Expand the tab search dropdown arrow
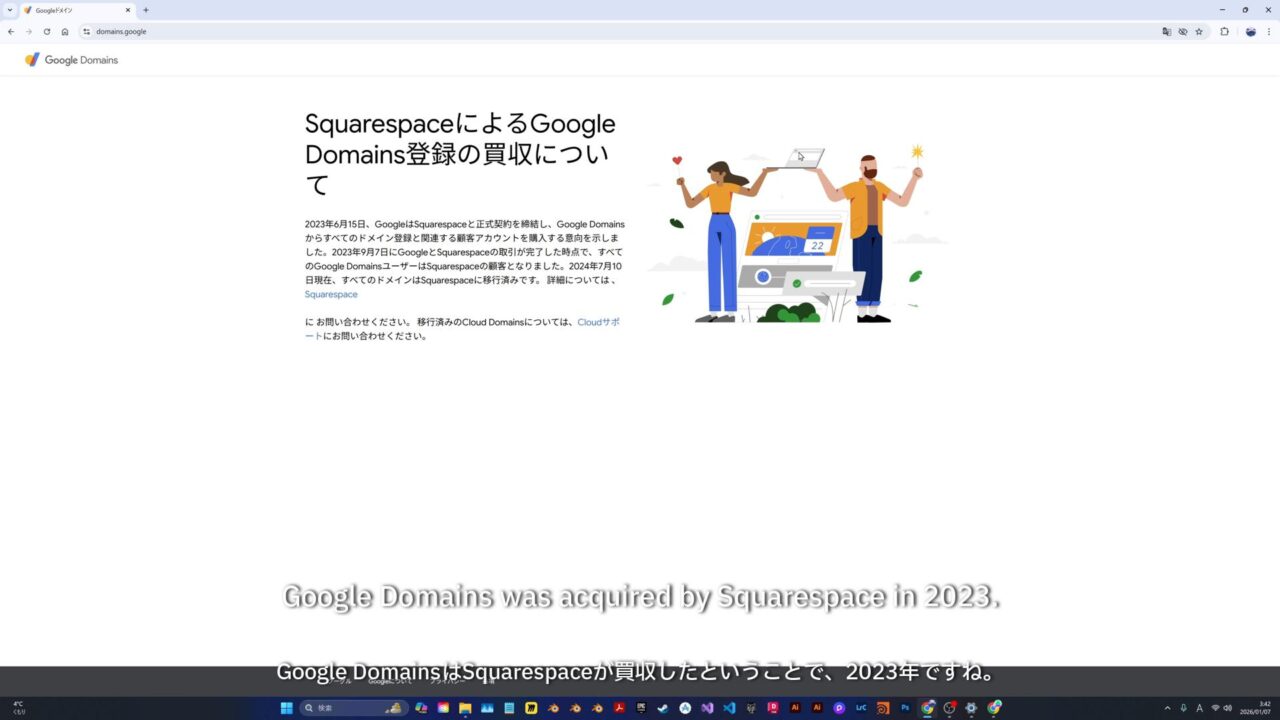 (x=9, y=10)
